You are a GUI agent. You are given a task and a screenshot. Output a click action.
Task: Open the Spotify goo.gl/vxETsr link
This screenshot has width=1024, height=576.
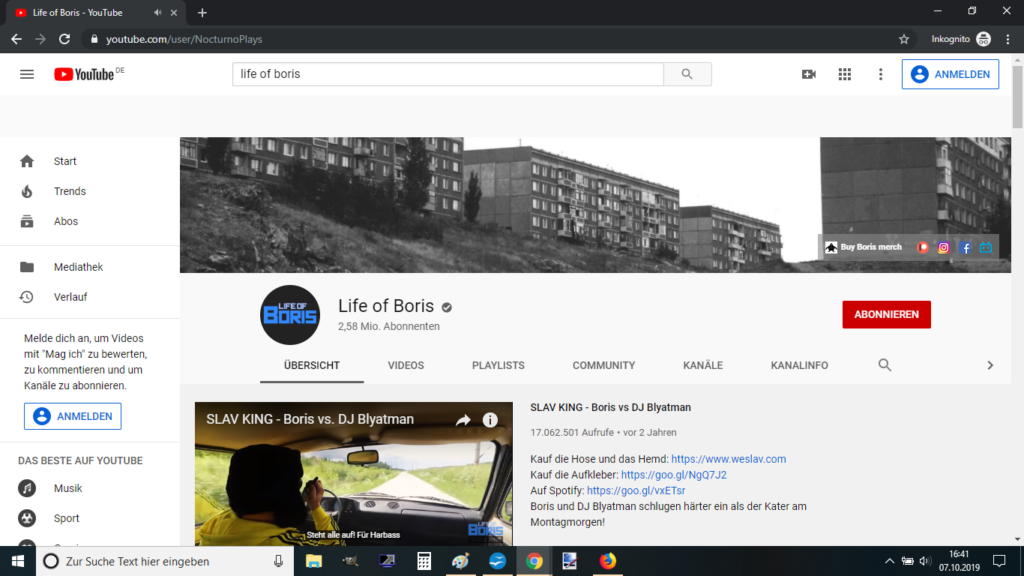(x=635, y=490)
